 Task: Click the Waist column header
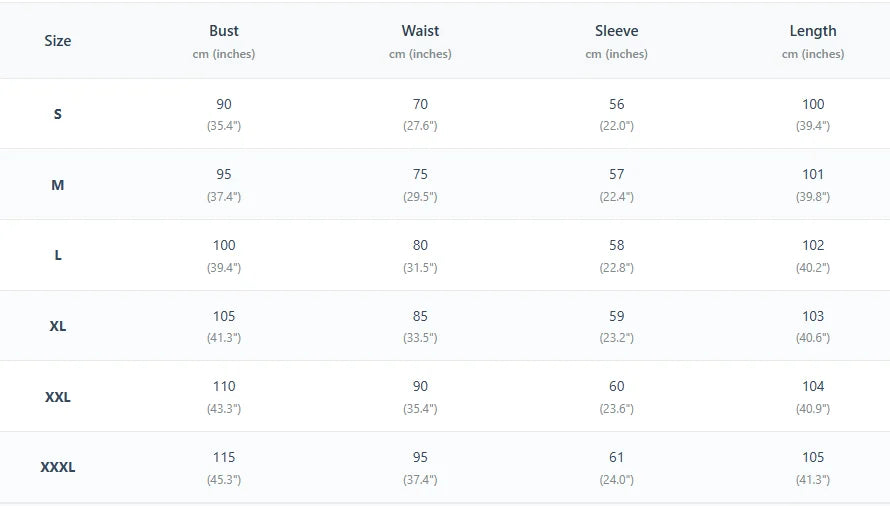tap(420, 31)
